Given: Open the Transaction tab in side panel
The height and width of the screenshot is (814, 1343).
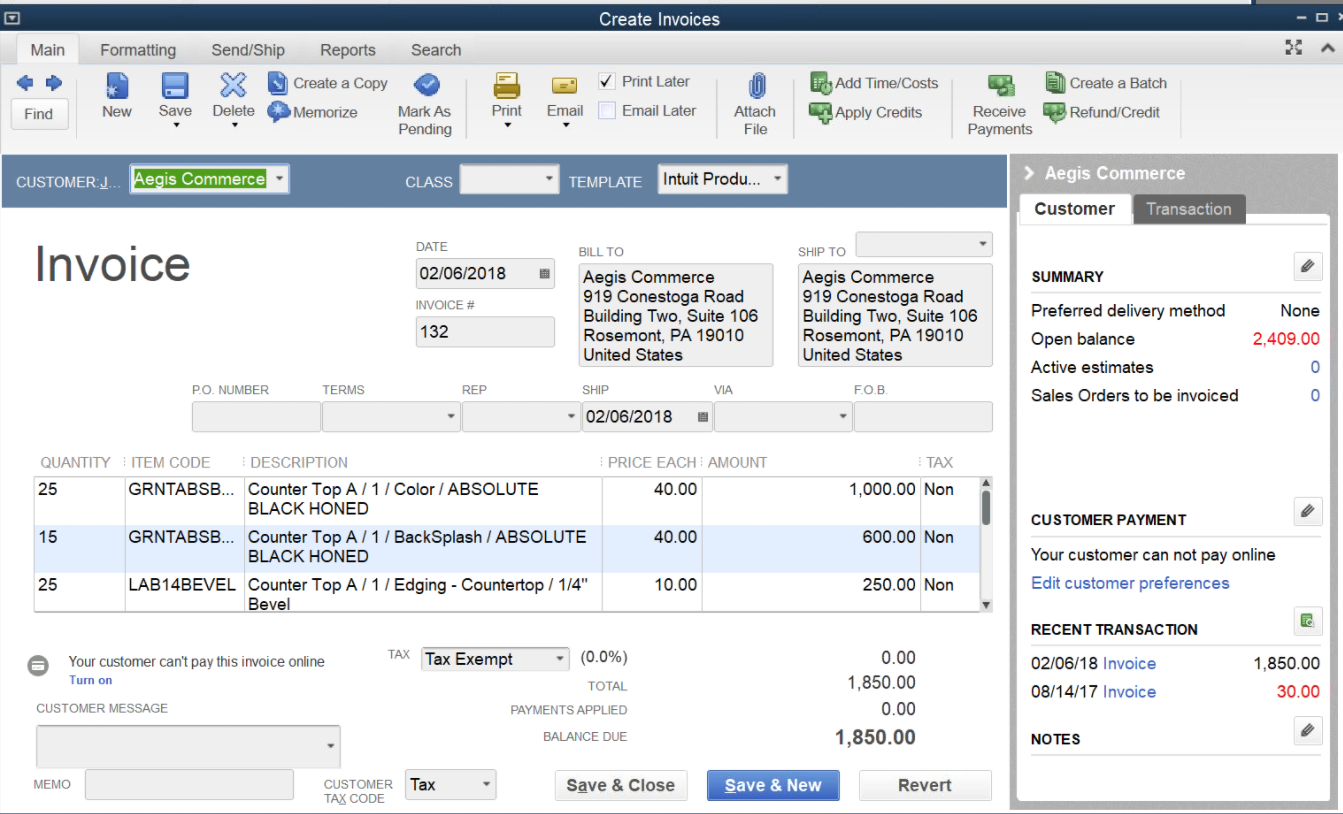Looking at the screenshot, I should pos(1188,209).
